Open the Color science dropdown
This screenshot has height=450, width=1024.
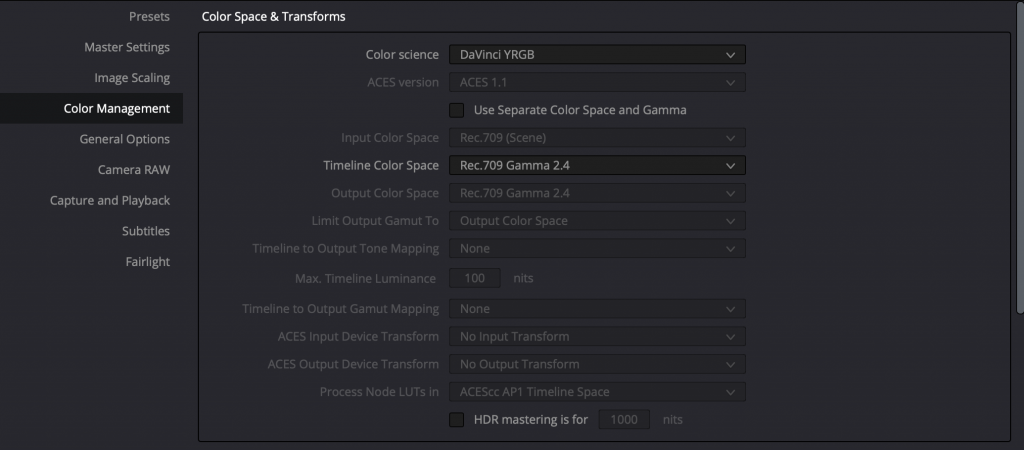coord(597,55)
